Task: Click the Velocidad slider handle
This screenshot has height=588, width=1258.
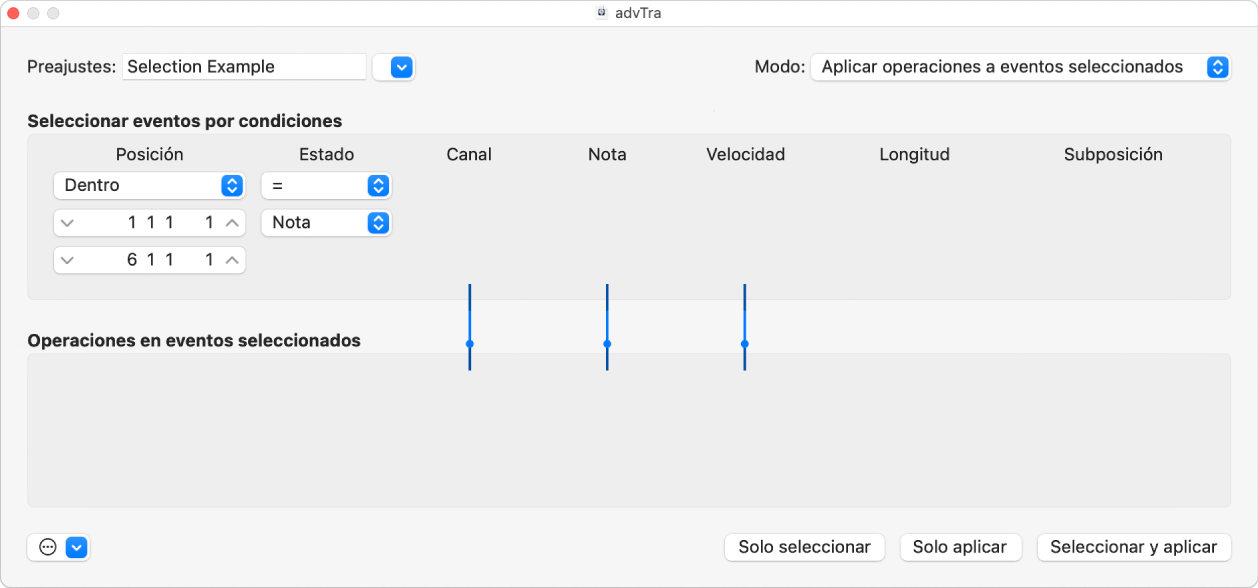Action: pos(744,345)
